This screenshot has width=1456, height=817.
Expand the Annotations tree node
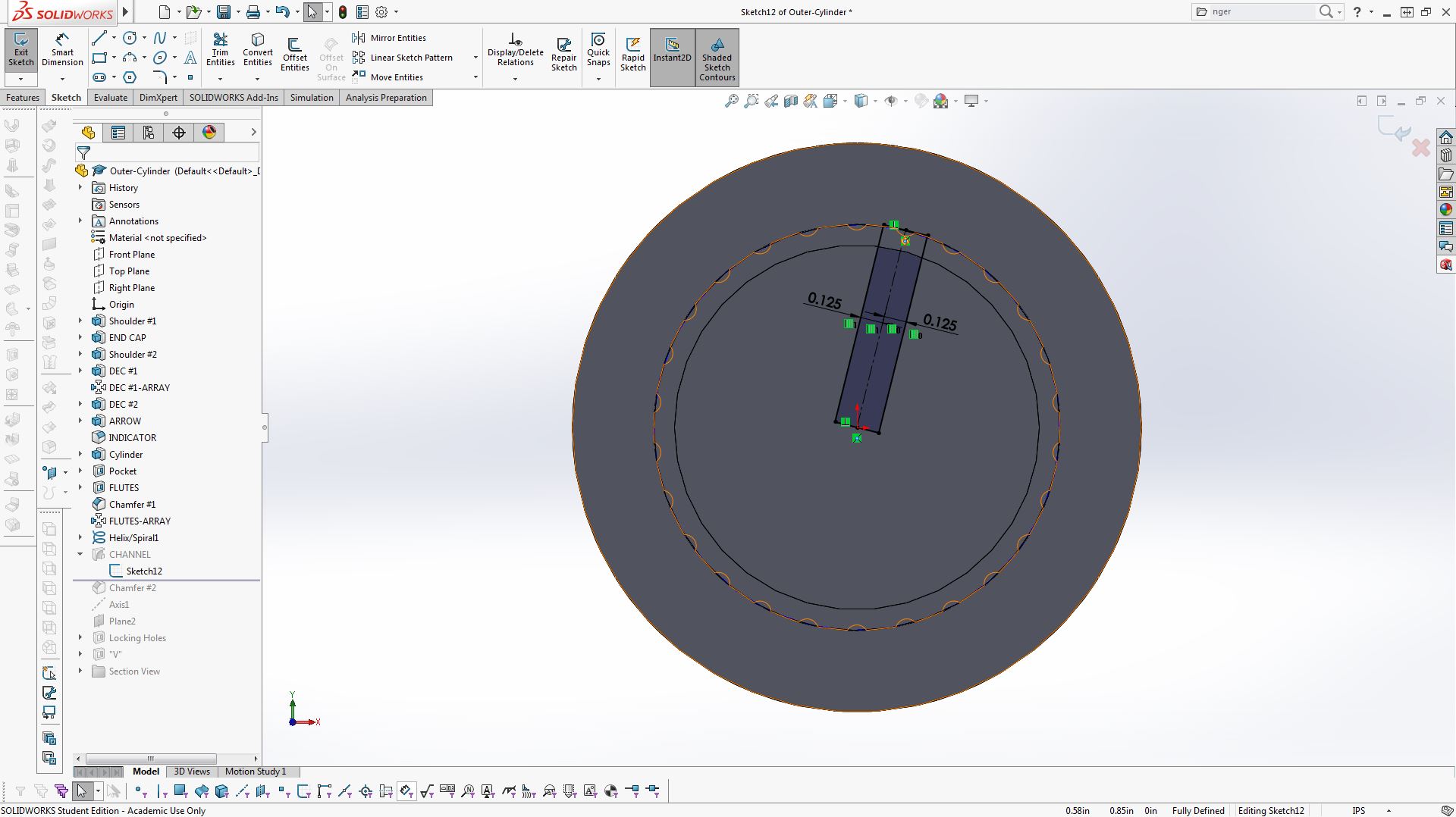(80, 221)
